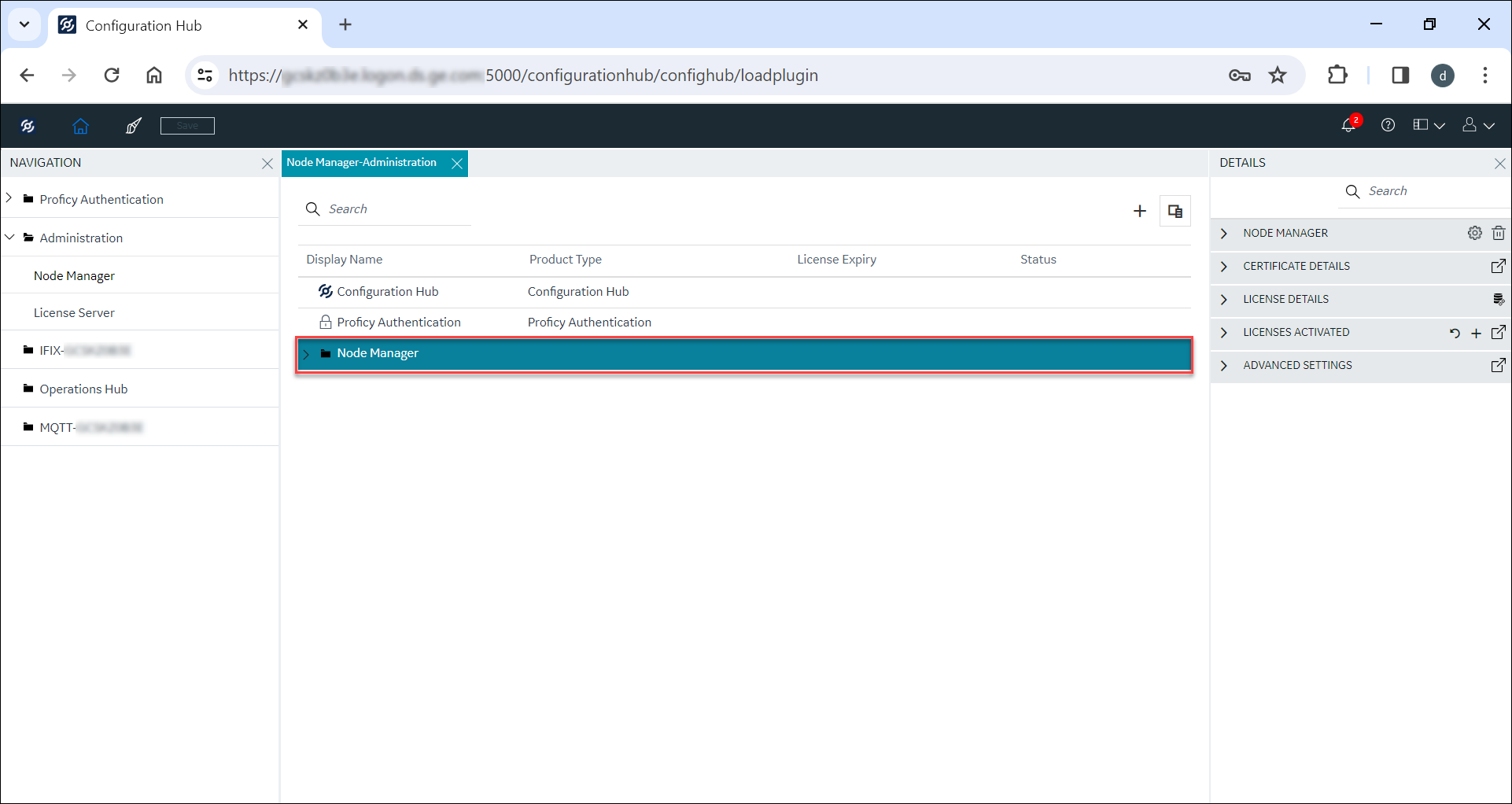The width and height of the screenshot is (1512, 804).
Task: Expand the ADVANCED SETTINGS section
Action: pyautogui.click(x=1224, y=366)
